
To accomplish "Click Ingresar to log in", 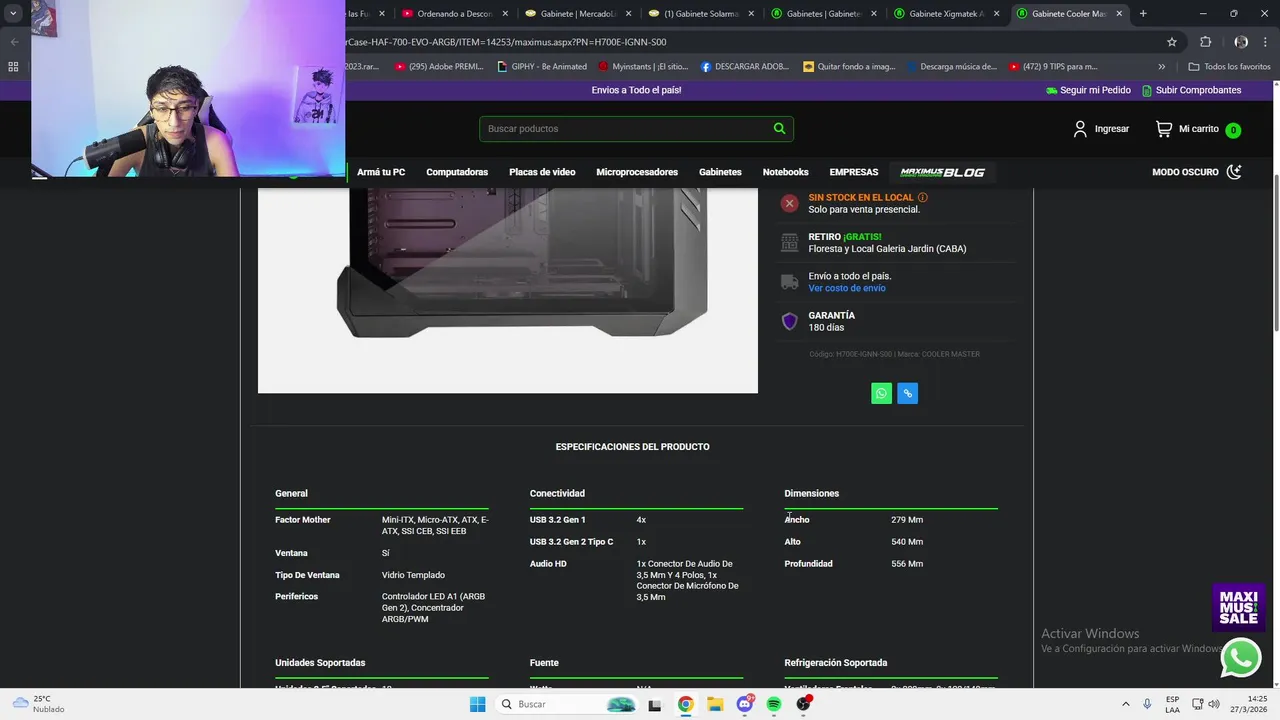I will coord(1111,129).
